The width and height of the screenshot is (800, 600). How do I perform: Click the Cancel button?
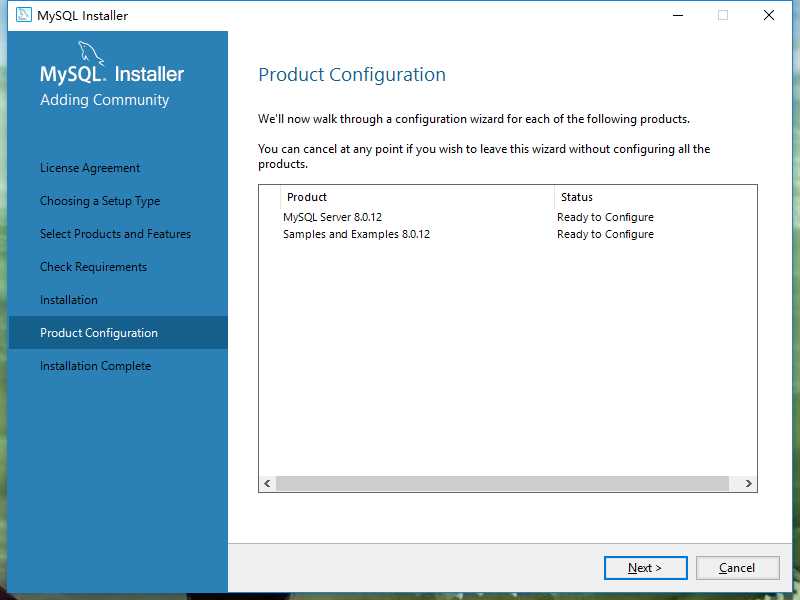(x=737, y=568)
